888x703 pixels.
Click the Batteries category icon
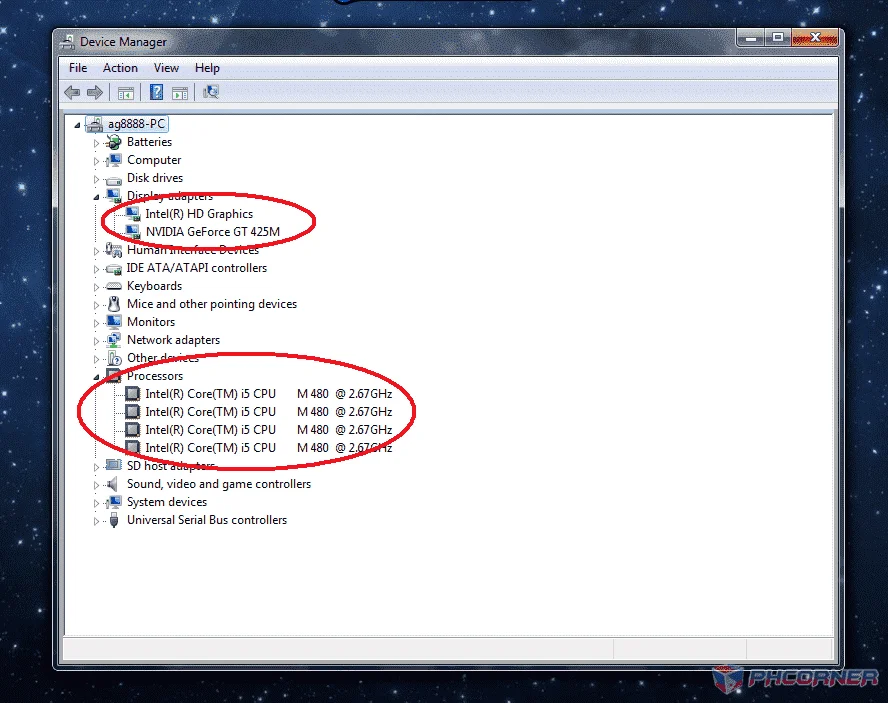click(x=113, y=142)
